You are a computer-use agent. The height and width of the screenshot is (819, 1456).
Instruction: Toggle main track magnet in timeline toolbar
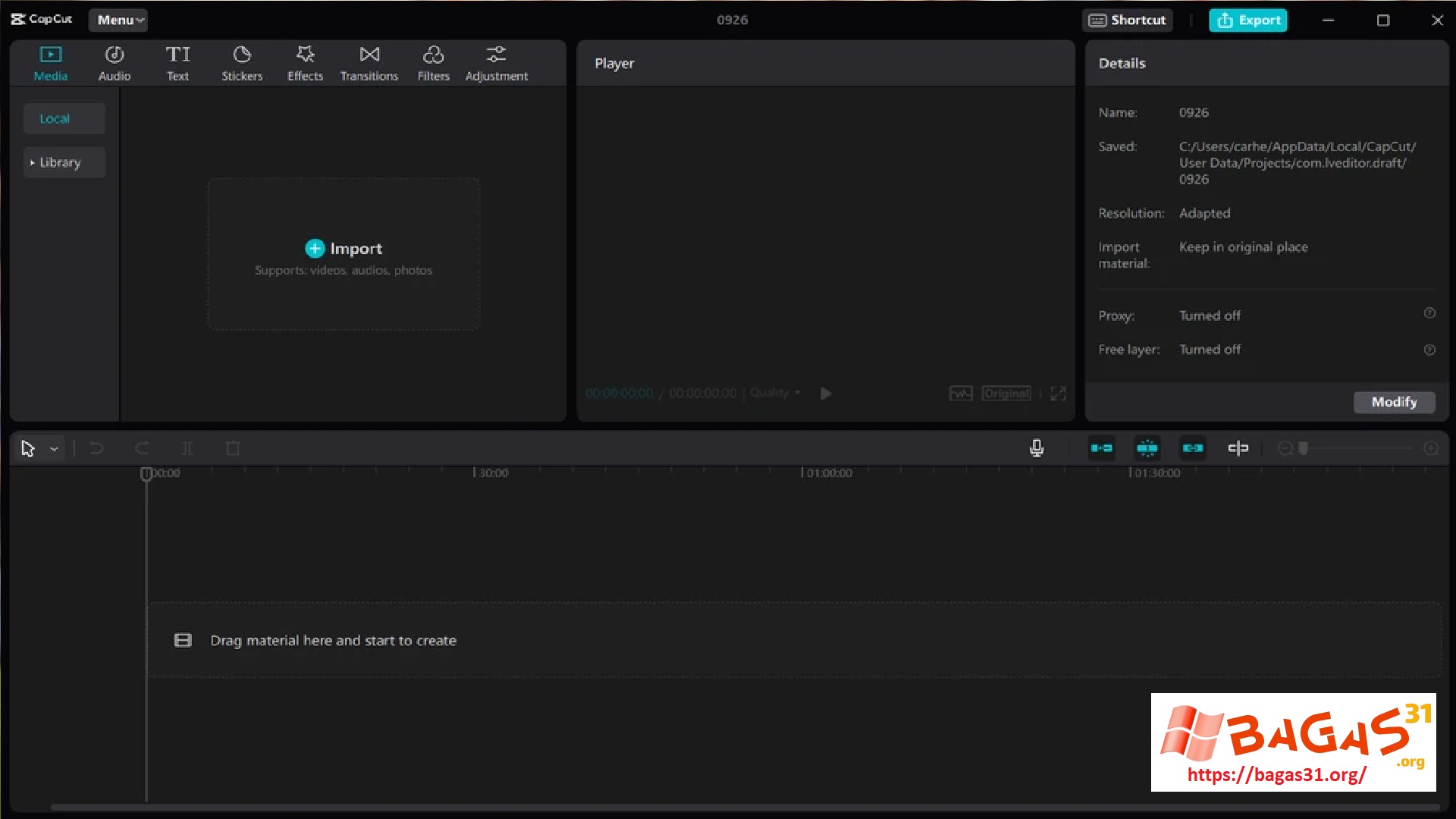click(1101, 448)
